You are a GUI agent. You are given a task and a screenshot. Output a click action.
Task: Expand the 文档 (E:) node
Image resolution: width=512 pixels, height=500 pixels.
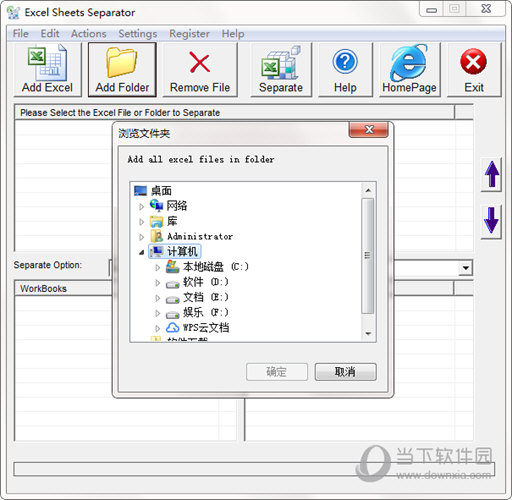pyautogui.click(x=157, y=298)
